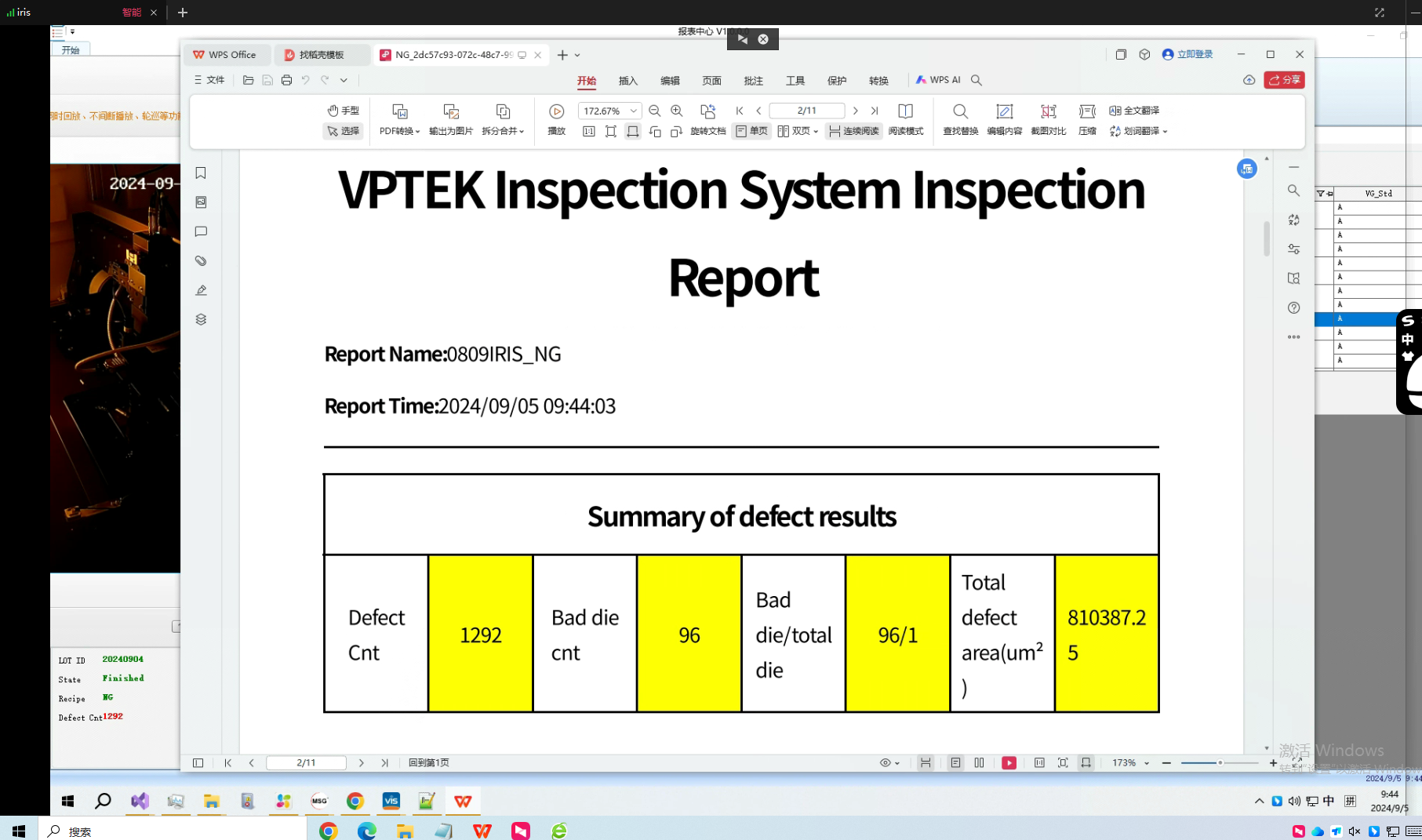This screenshot has width=1422, height=840.
Task: Expand the PDF convert dropdown
Action: point(399,131)
